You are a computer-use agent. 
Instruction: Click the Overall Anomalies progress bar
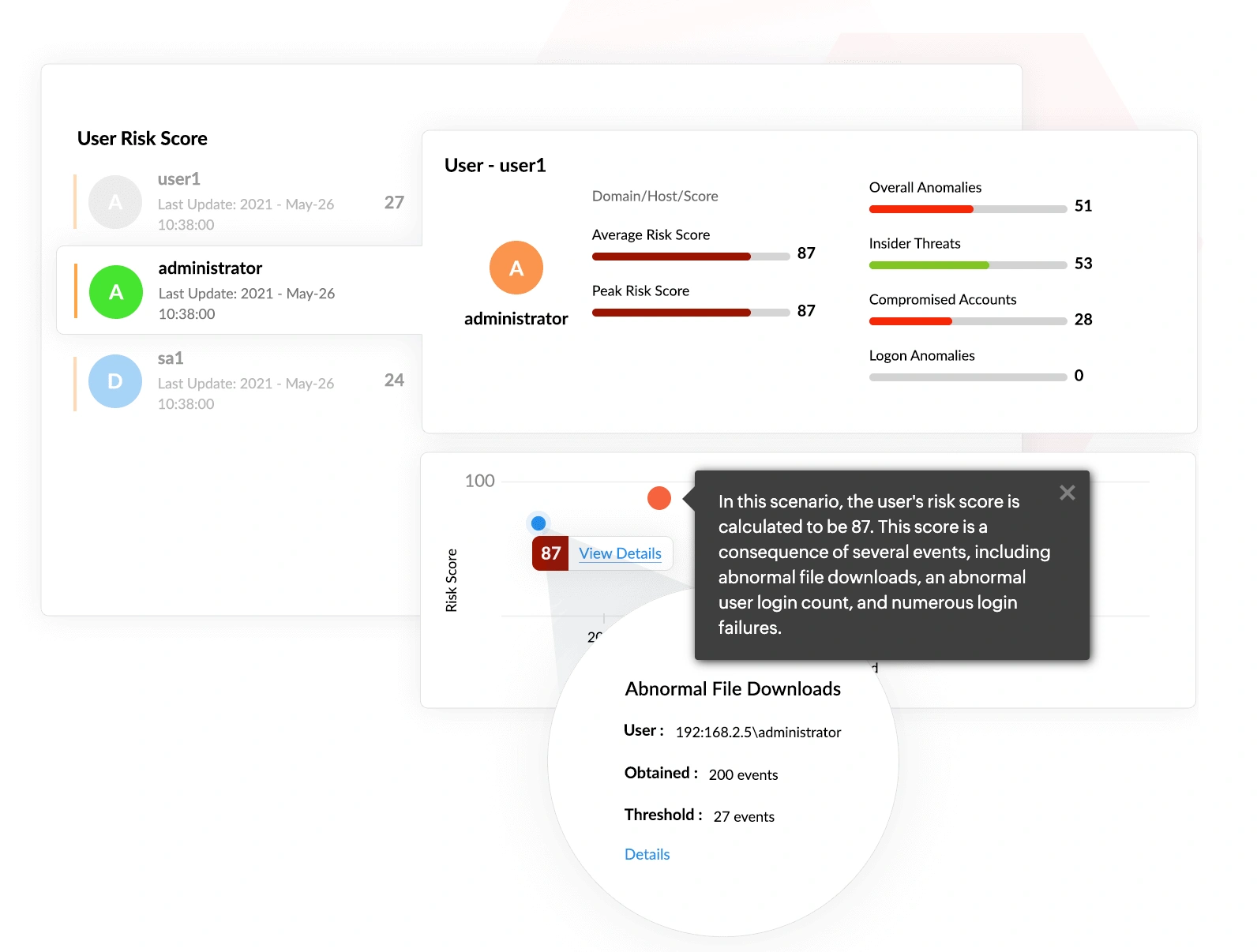pyautogui.click(x=968, y=209)
